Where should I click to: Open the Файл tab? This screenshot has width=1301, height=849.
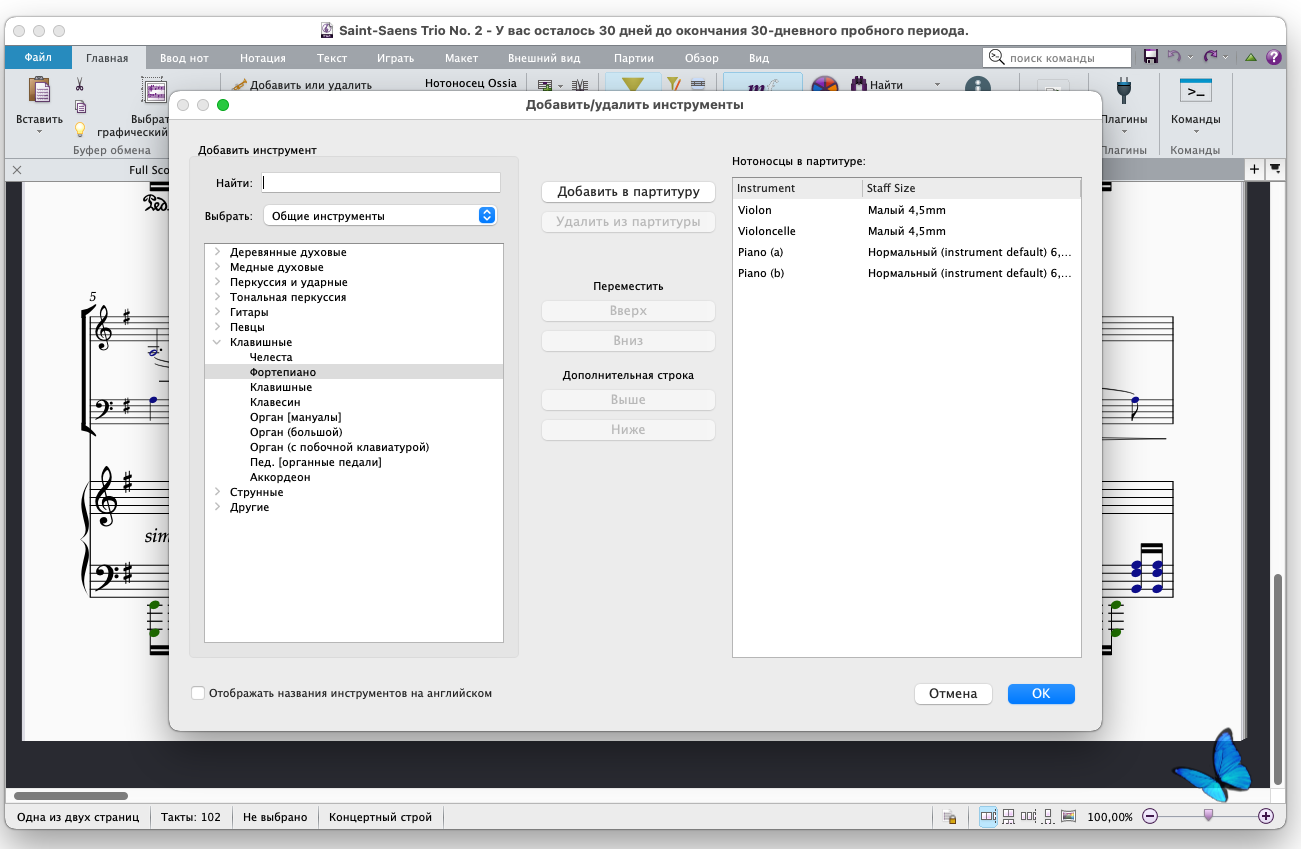(x=38, y=58)
